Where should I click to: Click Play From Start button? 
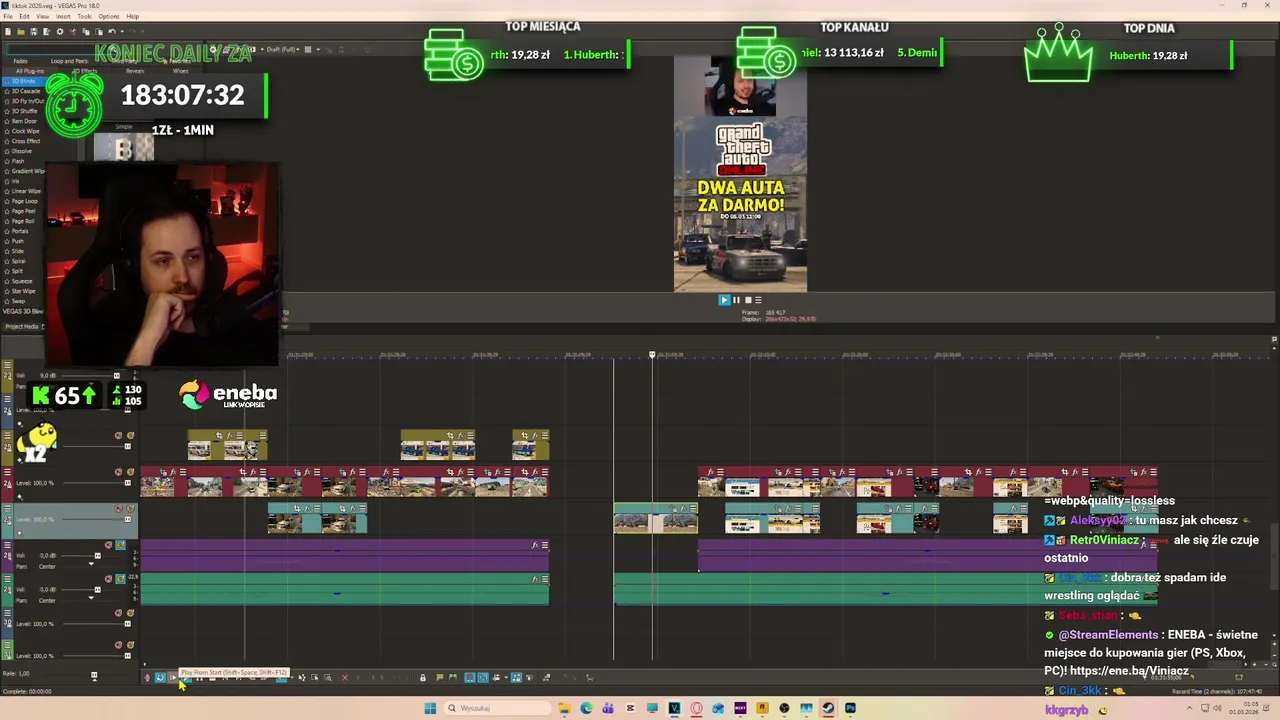[173, 678]
